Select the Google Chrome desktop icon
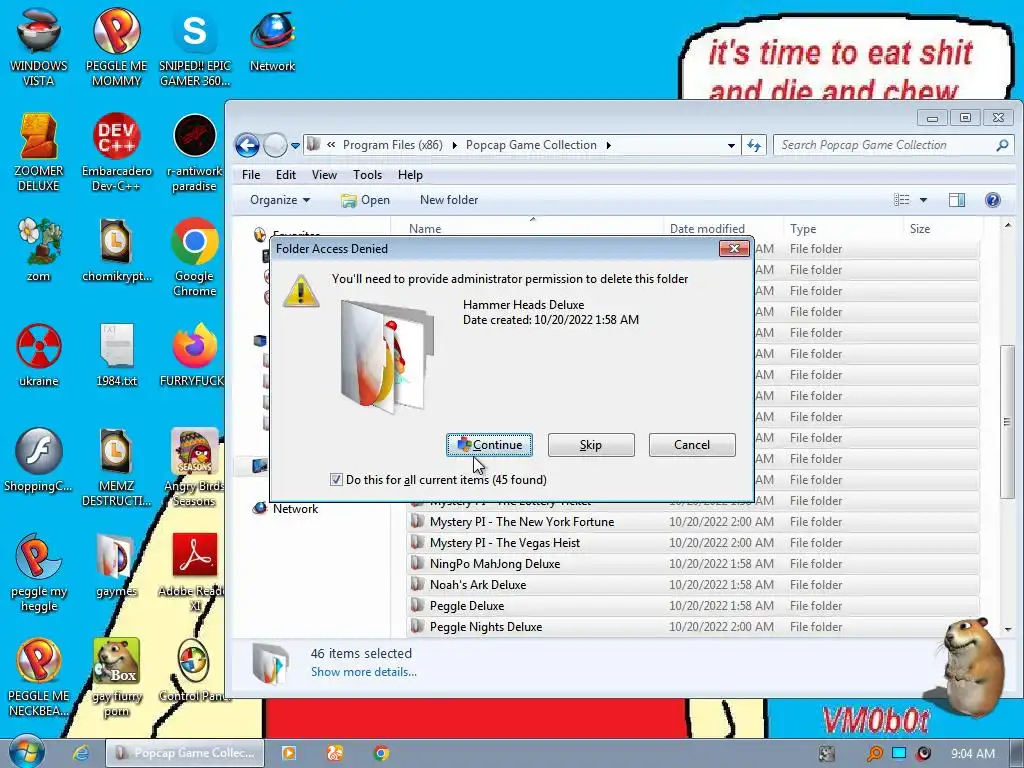The height and width of the screenshot is (768, 1024). tap(195, 257)
